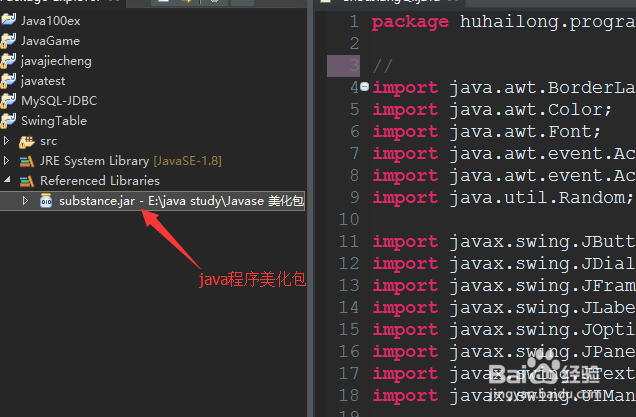Image resolution: width=636 pixels, height=417 pixels.
Task: Collapse the import fold marker on line 4
Action: pos(365,86)
